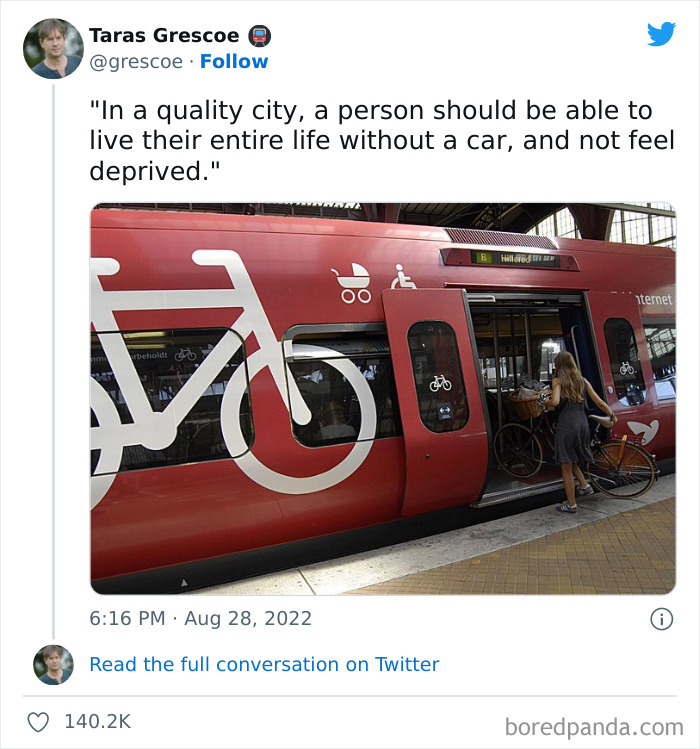
Task: Click the Taras Grescoe display name
Action: point(164,36)
